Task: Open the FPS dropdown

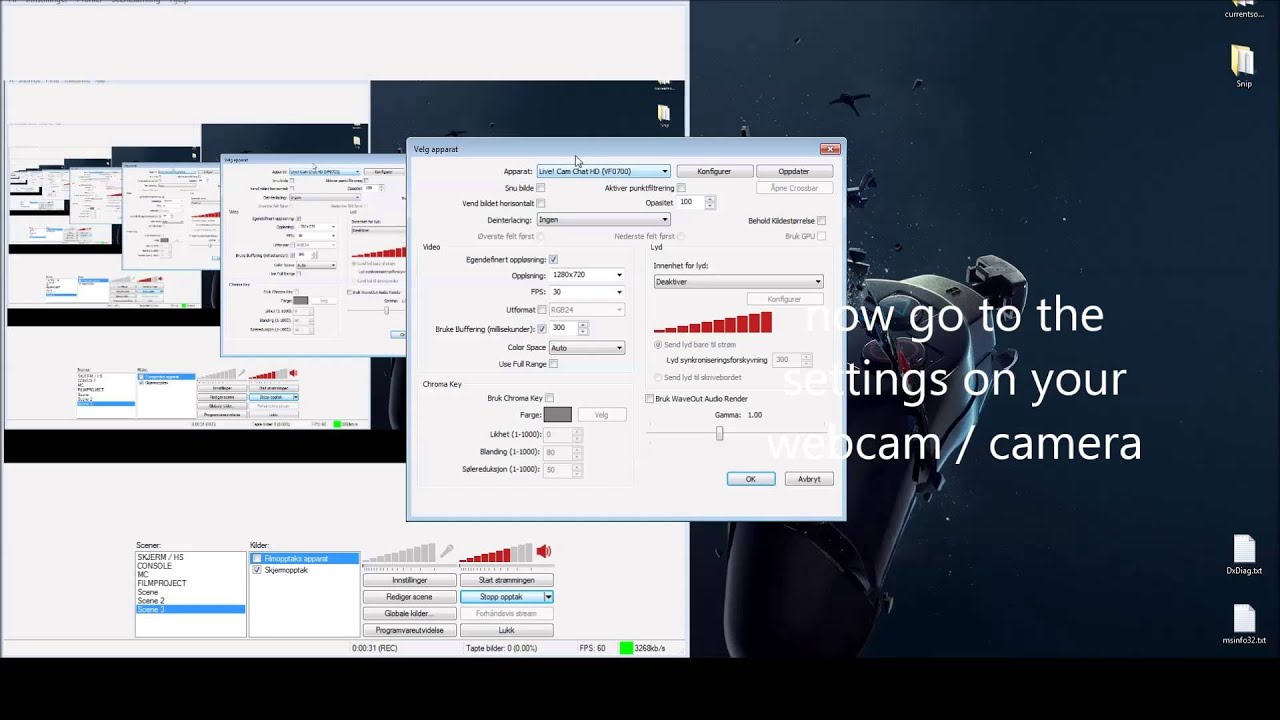Action: tap(587, 292)
